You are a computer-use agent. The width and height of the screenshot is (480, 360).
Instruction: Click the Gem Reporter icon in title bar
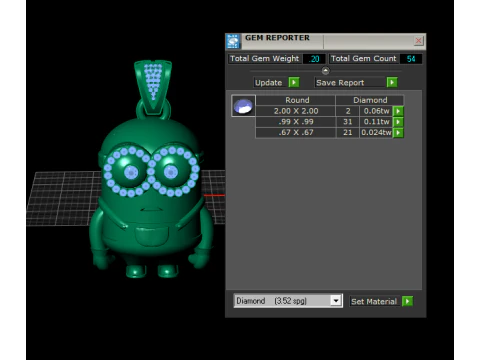pyautogui.click(x=233, y=41)
